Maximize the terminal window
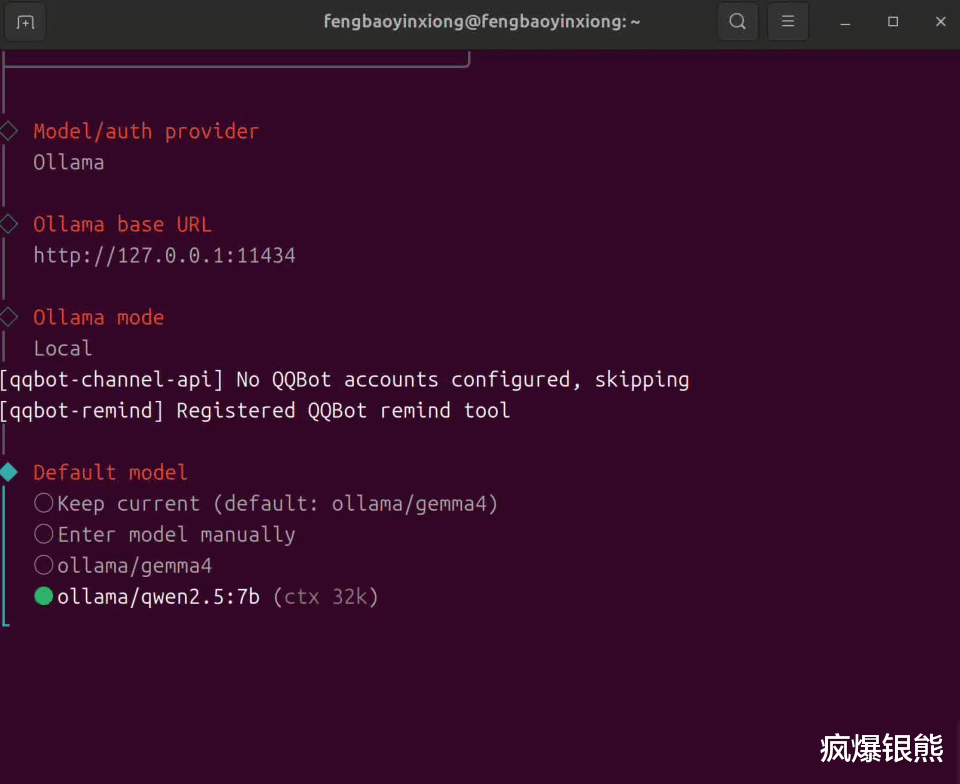This screenshot has width=960, height=784. point(893,22)
